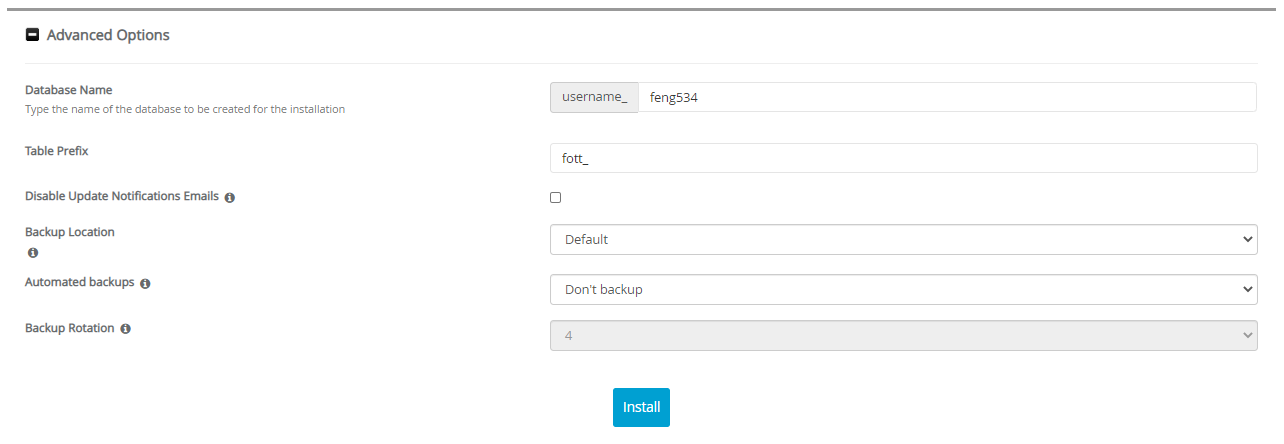Viewport: 1284px width, 444px height.
Task: Click the disabled Backup Rotation dropdown
Action: (903, 336)
